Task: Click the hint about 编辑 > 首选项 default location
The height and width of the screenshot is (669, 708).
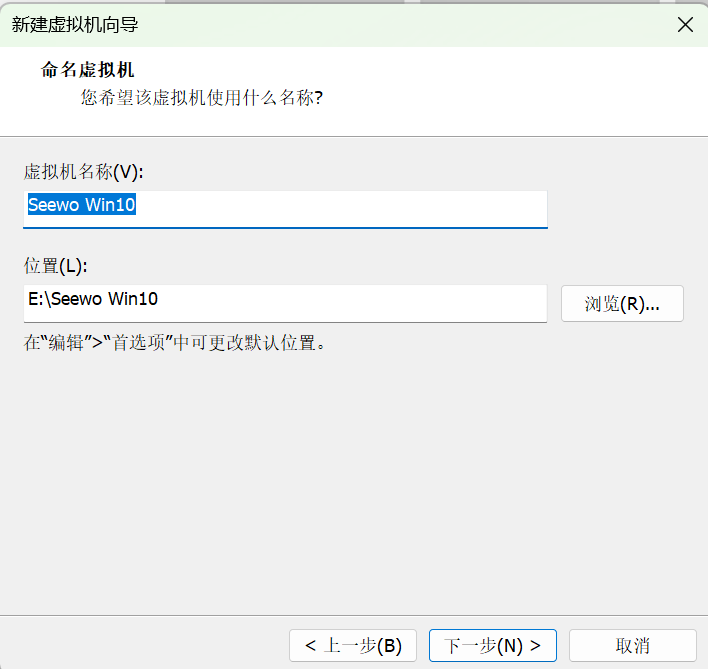Action: tap(175, 343)
